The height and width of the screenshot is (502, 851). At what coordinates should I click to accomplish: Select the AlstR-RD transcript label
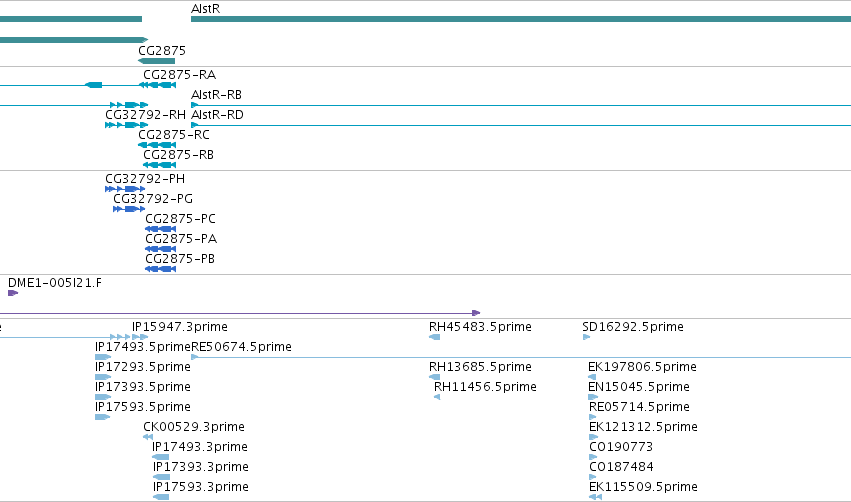[218, 115]
